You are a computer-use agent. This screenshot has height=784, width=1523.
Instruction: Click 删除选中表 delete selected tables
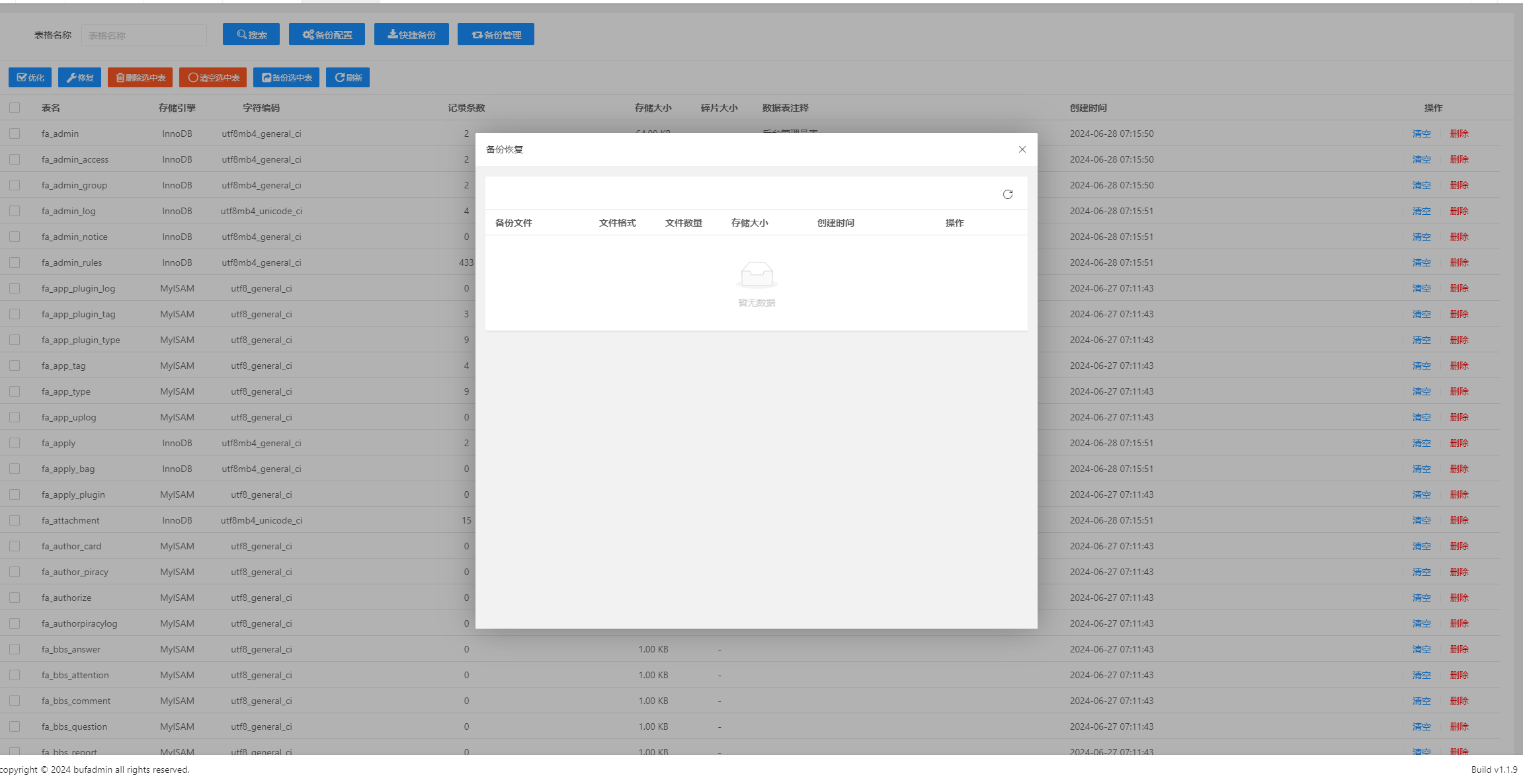point(140,77)
